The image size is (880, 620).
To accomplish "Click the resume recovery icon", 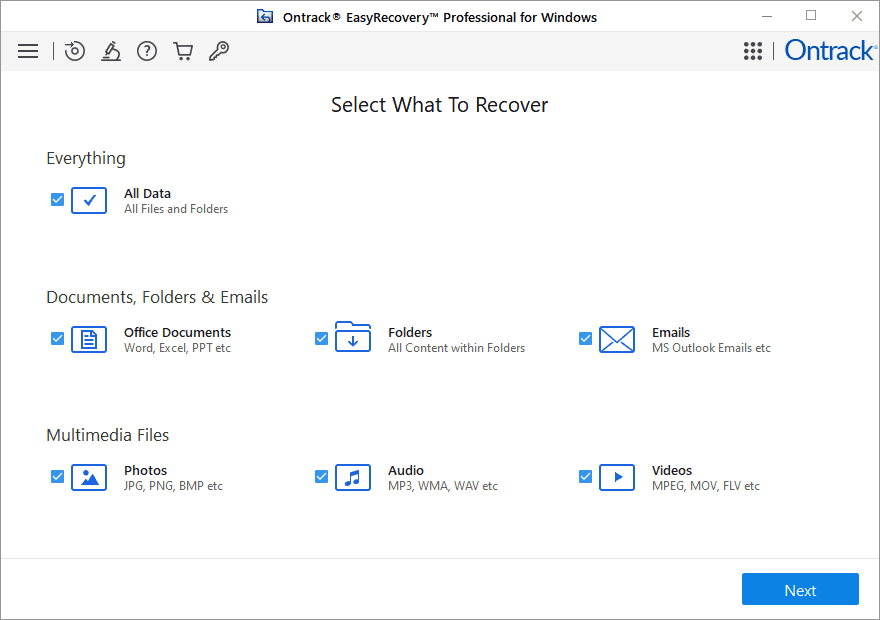I will click(x=75, y=51).
